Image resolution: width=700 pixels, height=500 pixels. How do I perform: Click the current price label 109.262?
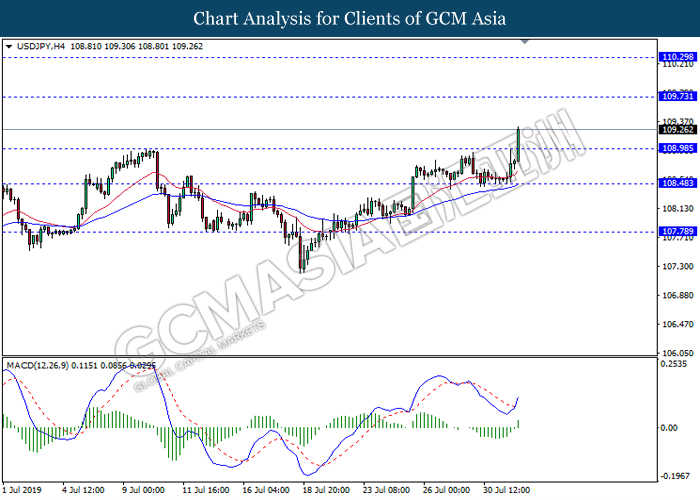(678, 129)
